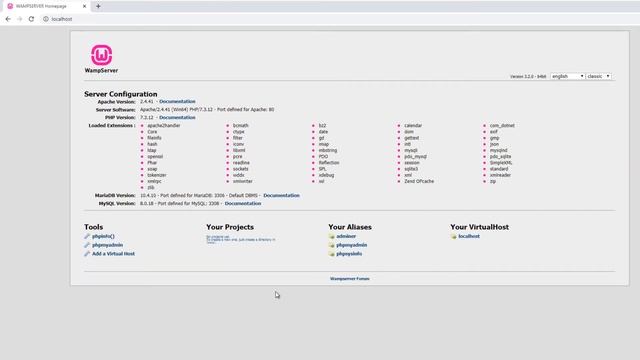The height and width of the screenshot is (360, 640).
Task: Click the zlib extension entry
Action: click(x=151, y=187)
